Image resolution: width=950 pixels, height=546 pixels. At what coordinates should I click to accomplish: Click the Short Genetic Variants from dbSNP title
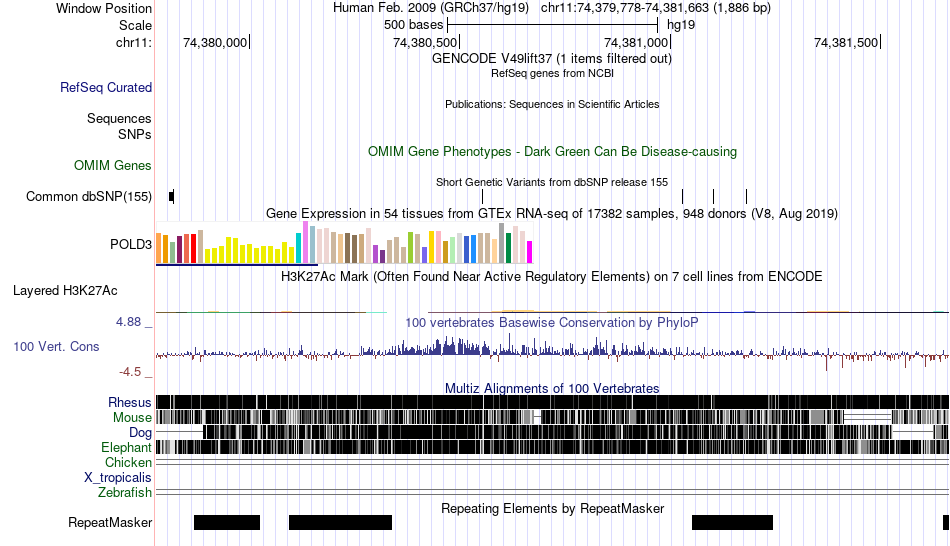pyautogui.click(x=552, y=182)
